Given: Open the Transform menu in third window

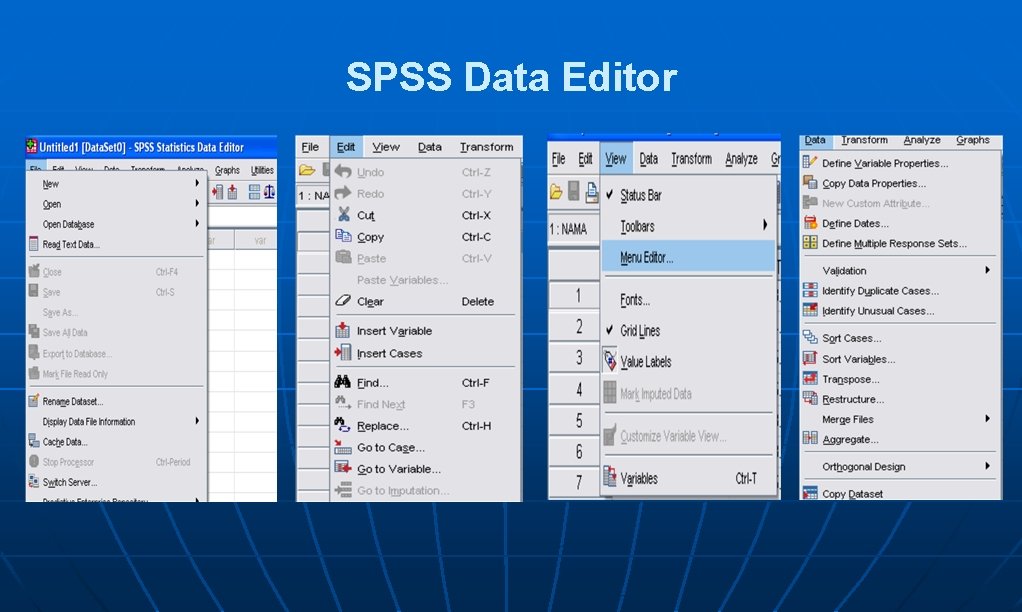Looking at the screenshot, I should 691,158.
